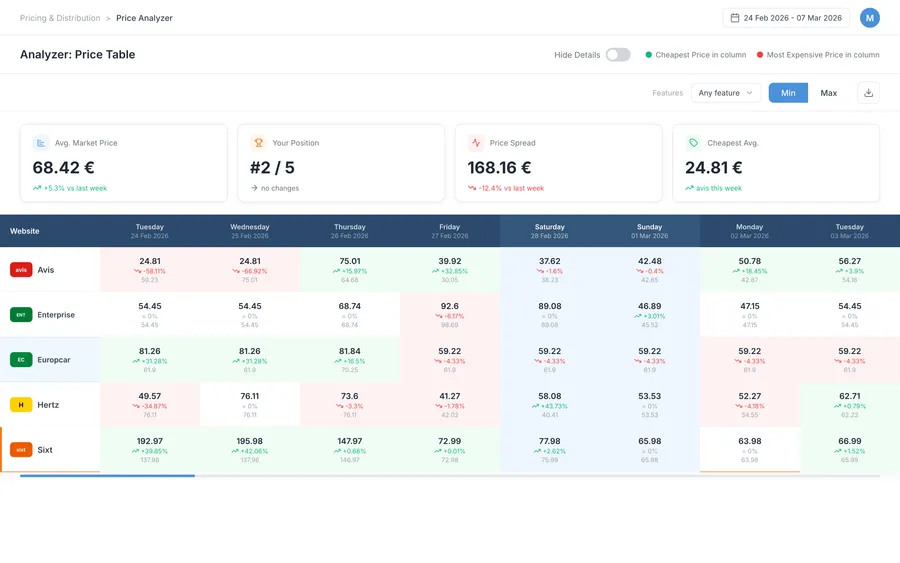Click Enterprise Saturday price 89.08
900x563 pixels.
(549, 306)
